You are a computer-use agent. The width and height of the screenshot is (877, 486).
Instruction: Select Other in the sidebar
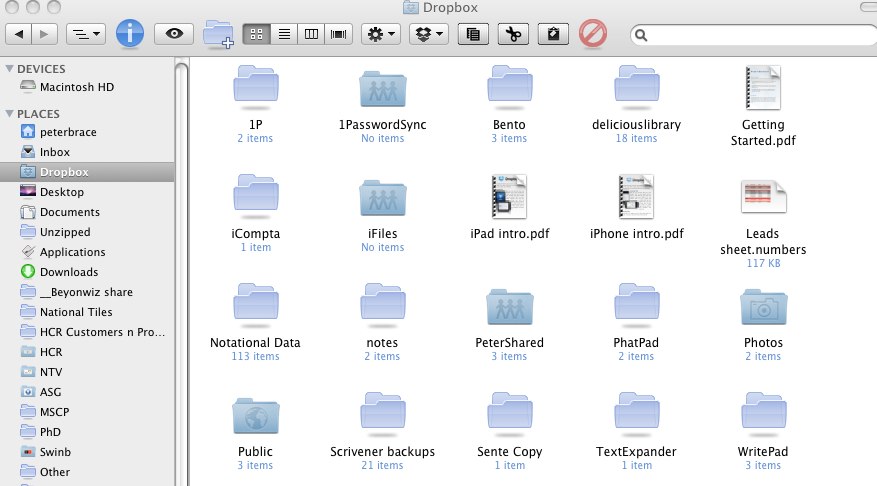(87, 472)
